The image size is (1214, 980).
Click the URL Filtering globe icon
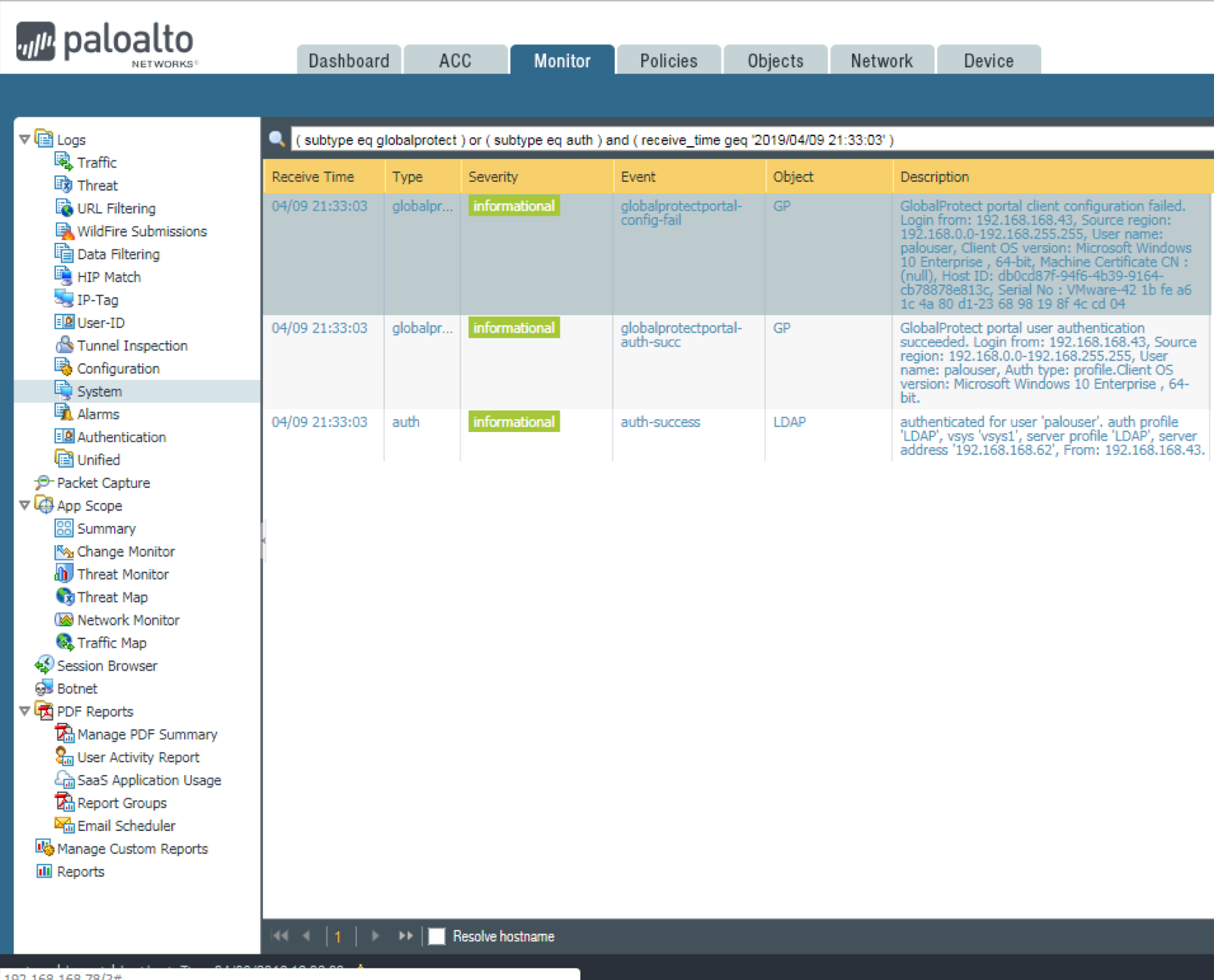[64, 208]
